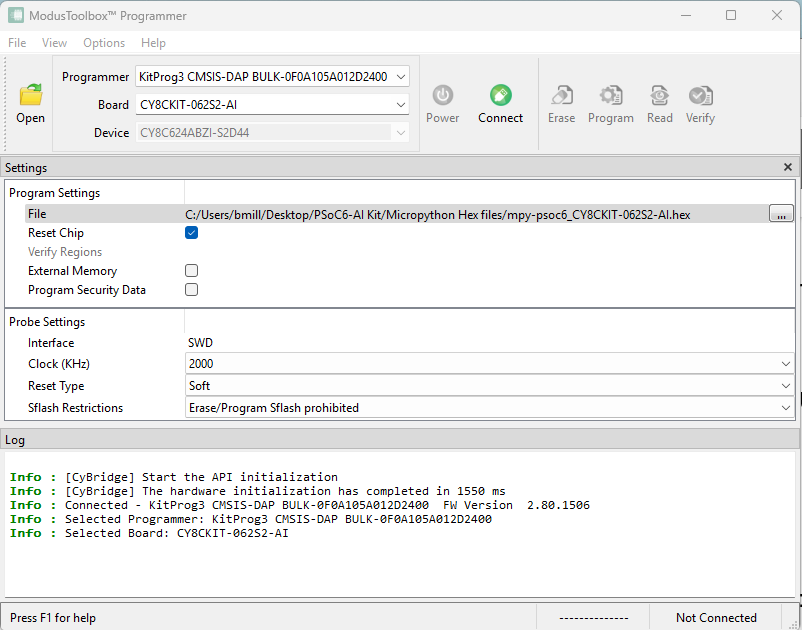The image size is (802, 630).
Task: Close the Settings panel
Action: click(788, 167)
